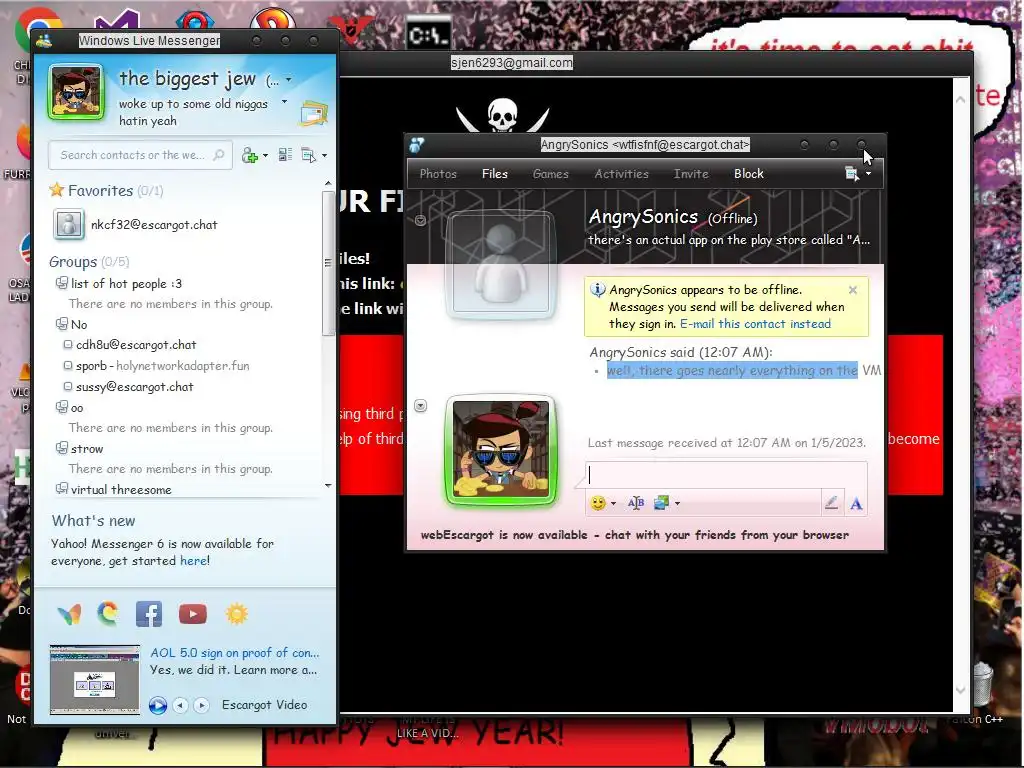The image size is (1024, 768).
Task: Click the Escargot Video thumbnail
Action: (95, 680)
